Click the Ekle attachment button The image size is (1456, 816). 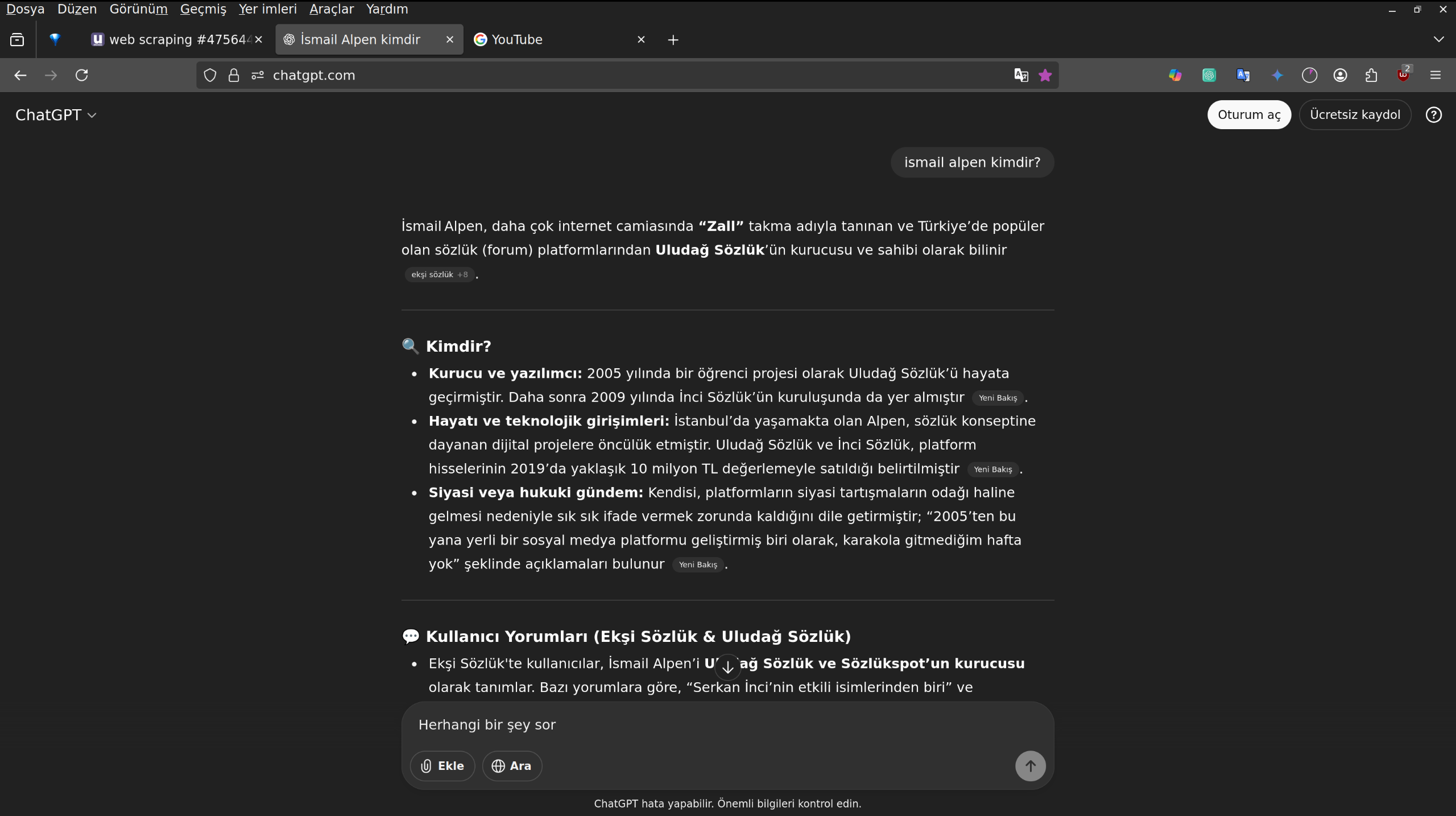point(442,766)
